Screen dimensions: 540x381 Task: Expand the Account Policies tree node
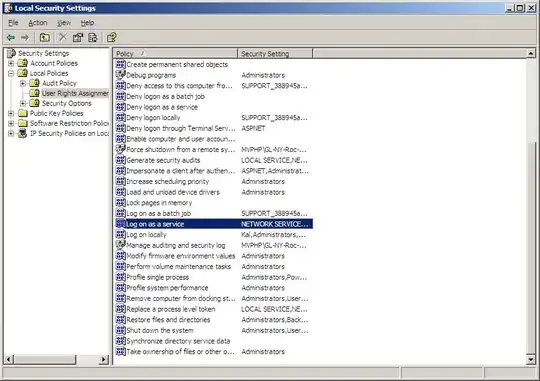[11, 63]
